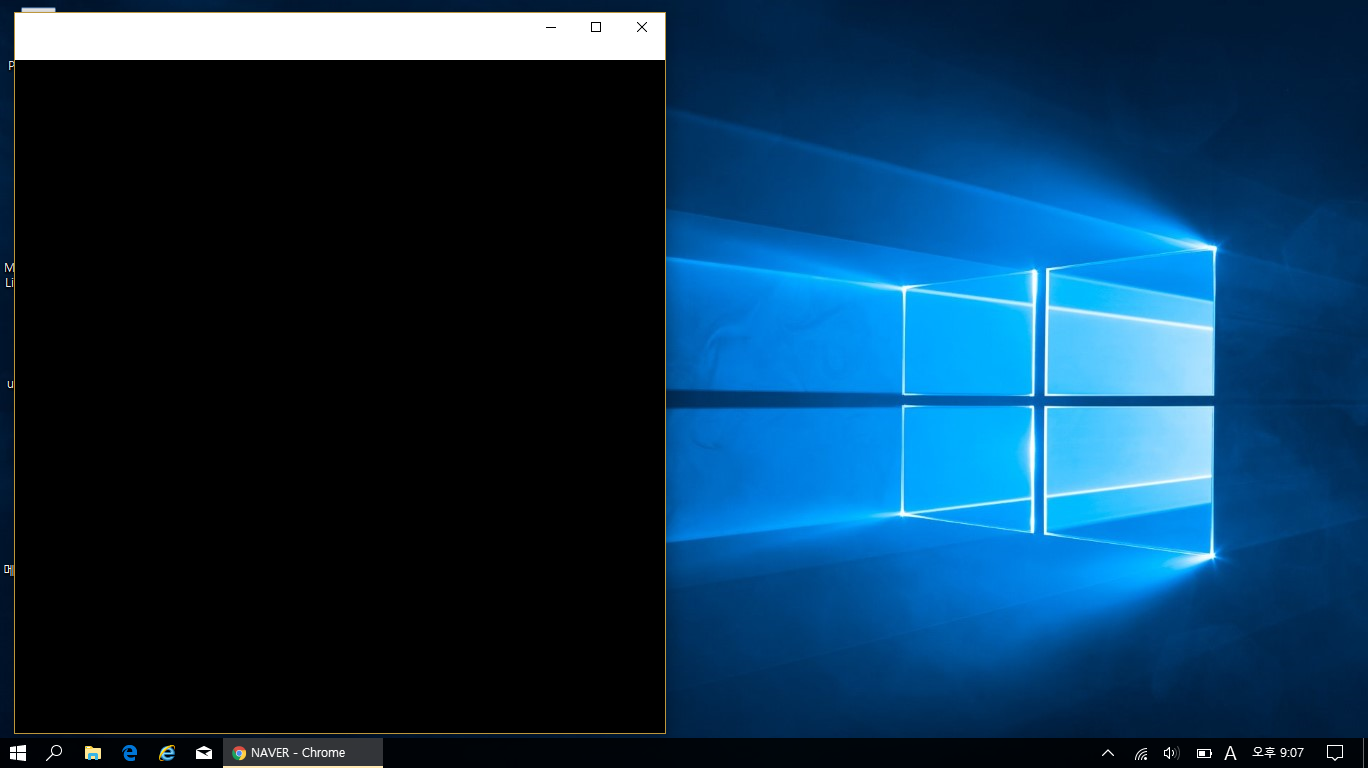The height and width of the screenshot is (768, 1368).
Task: Open the Action Center notifications icon
Action: pyautogui.click(x=1334, y=753)
